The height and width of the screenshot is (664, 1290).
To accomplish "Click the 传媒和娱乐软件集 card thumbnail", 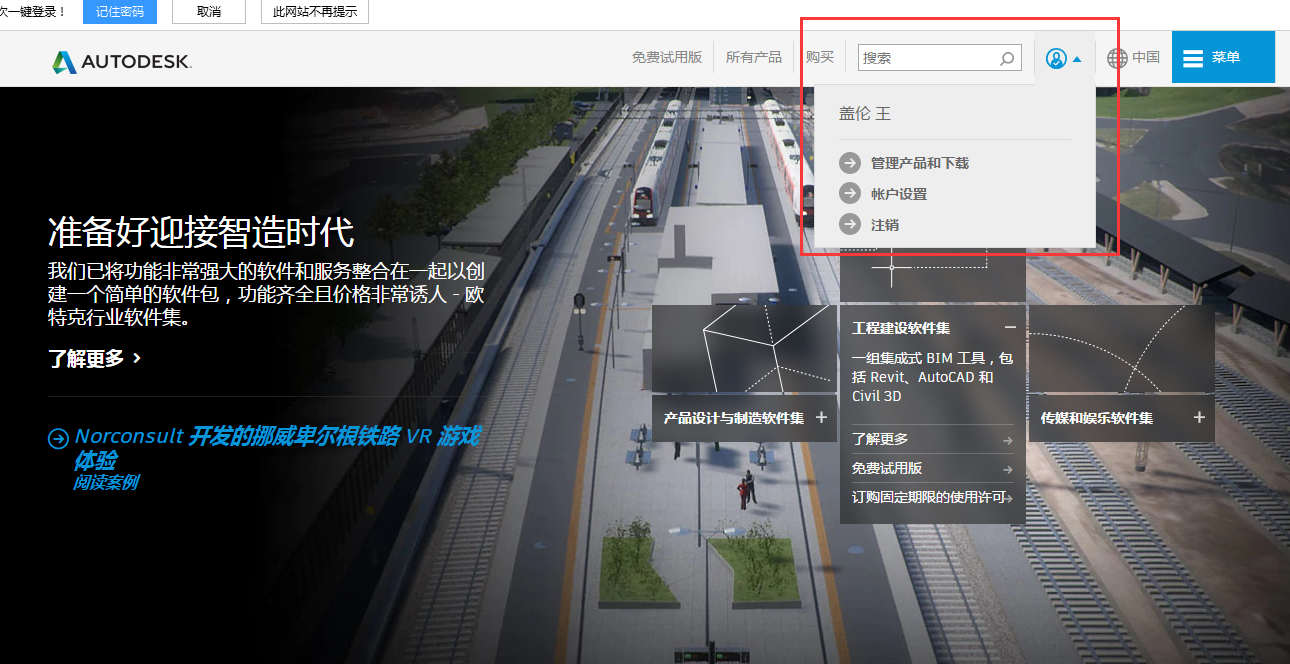I will [1121, 349].
